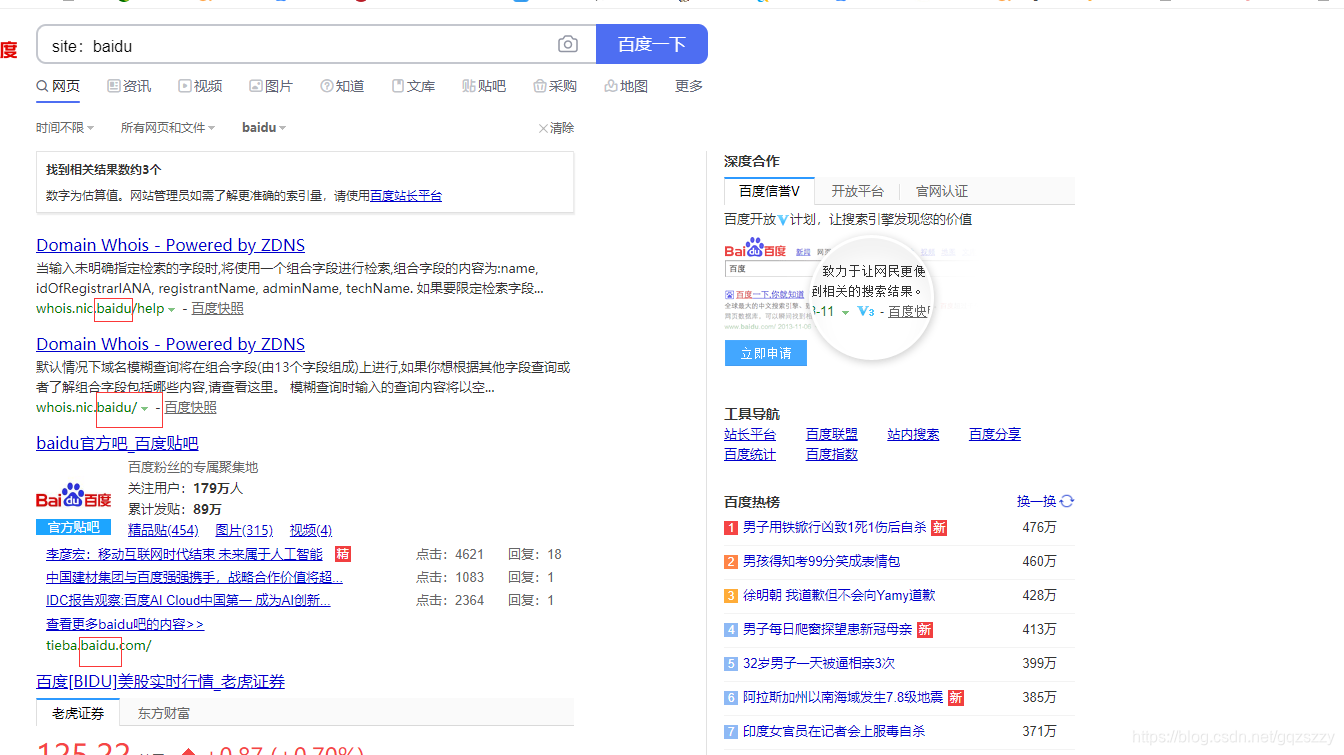This screenshot has height=755, width=1344.
Task: Open the 贴吧 tab
Action: coord(484,86)
